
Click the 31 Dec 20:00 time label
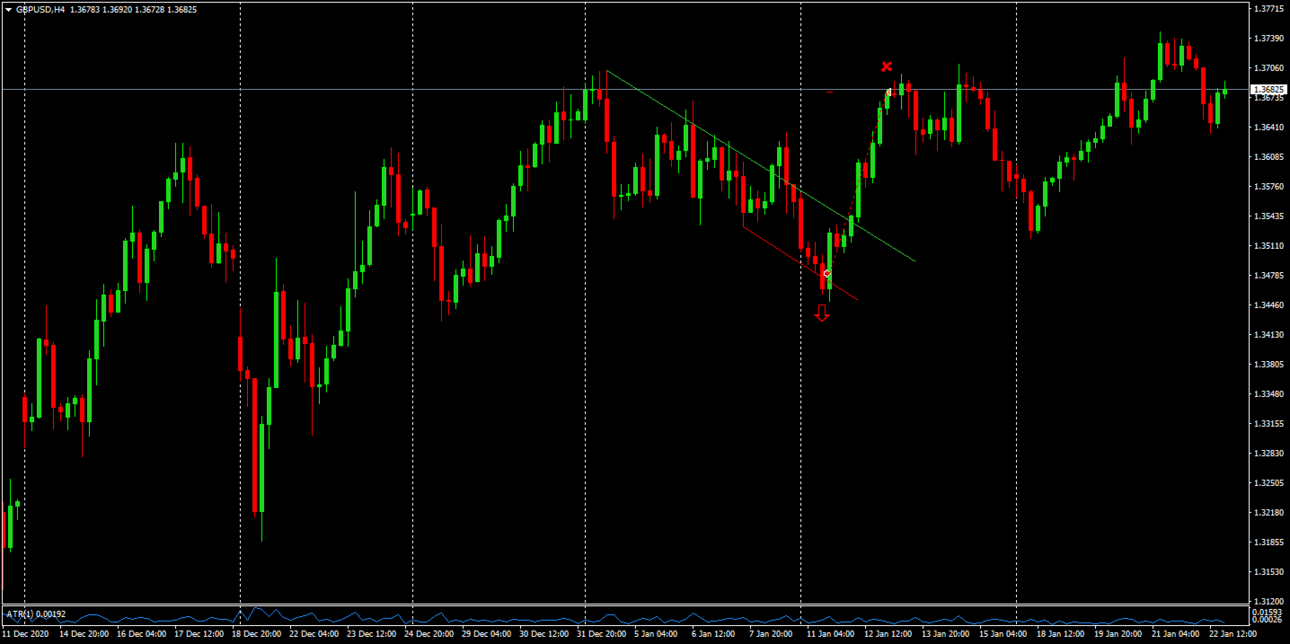click(601, 634)
